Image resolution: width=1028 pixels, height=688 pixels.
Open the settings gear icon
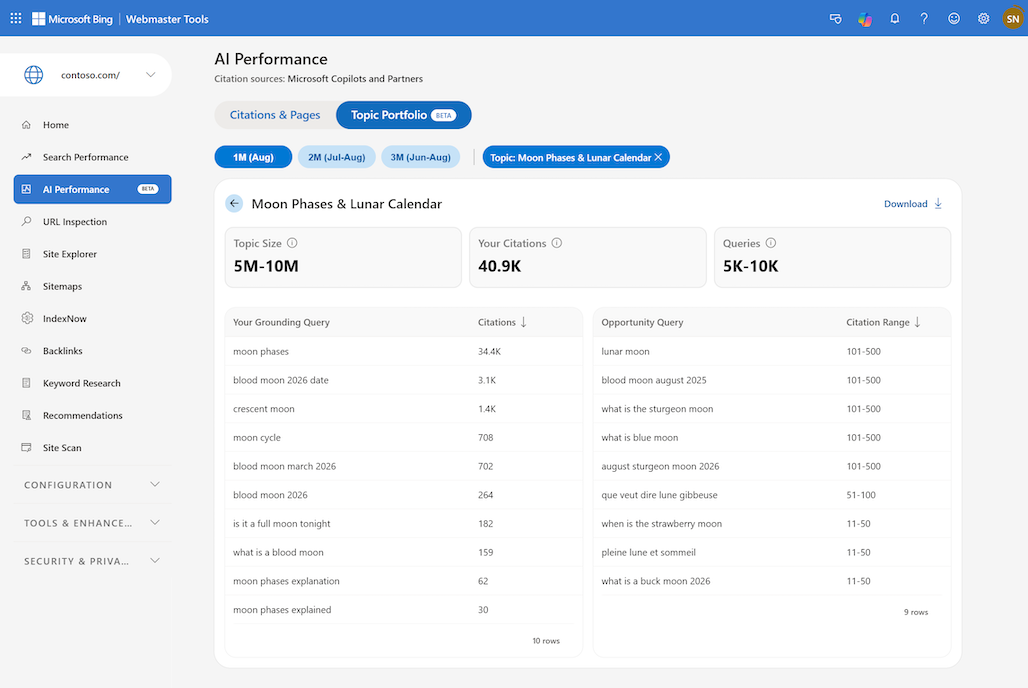coord(983,18)
